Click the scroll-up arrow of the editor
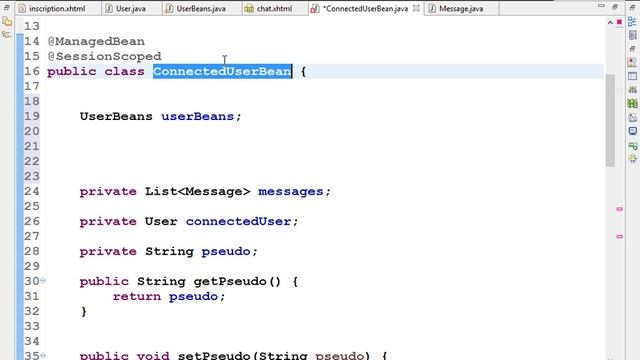640x360 pixels. click(x=610, y=22)
